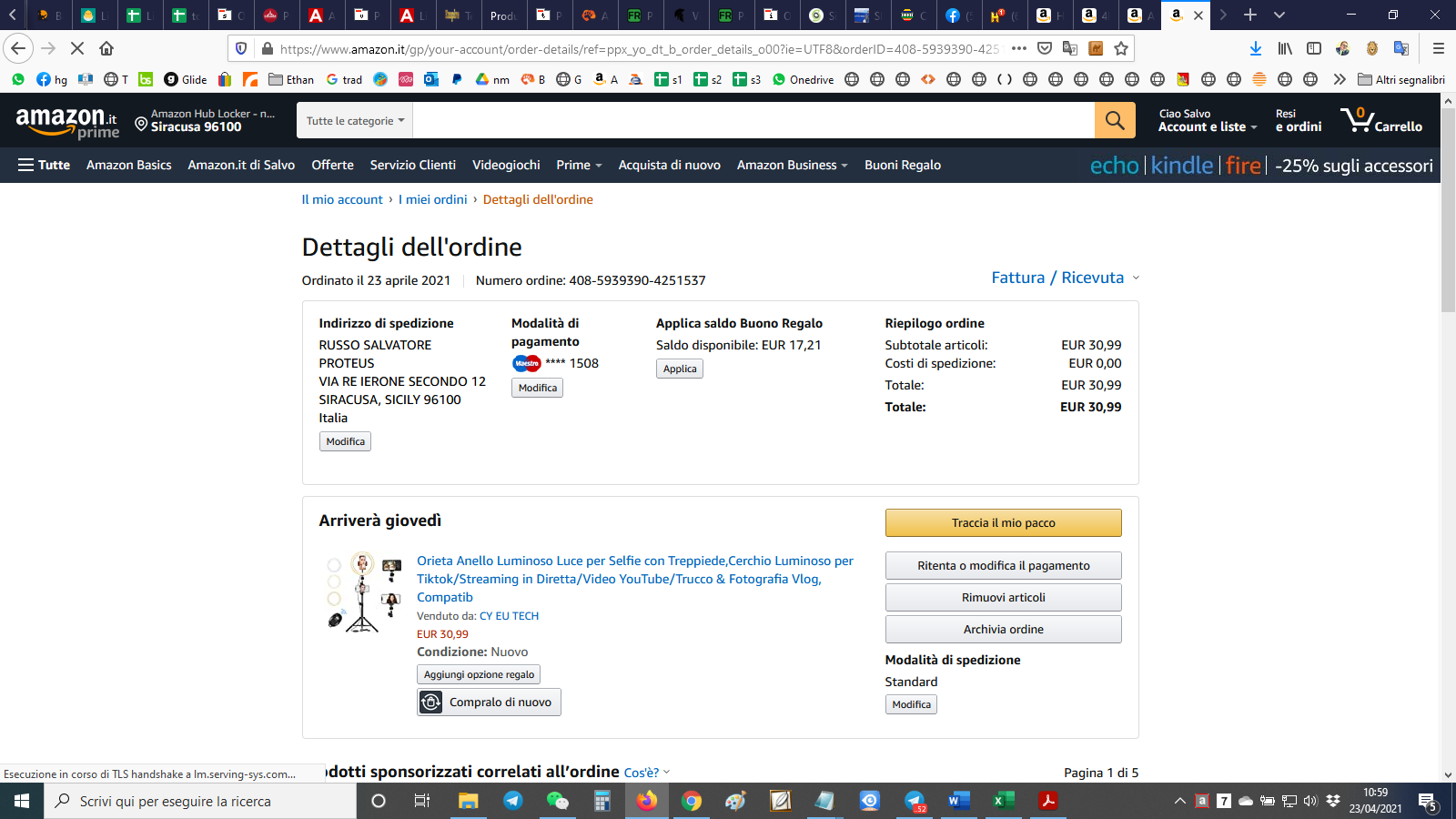Open Firefox downloads arrow icon
The height and width of the screenshot is (819, 1456).
point(1255,48)
